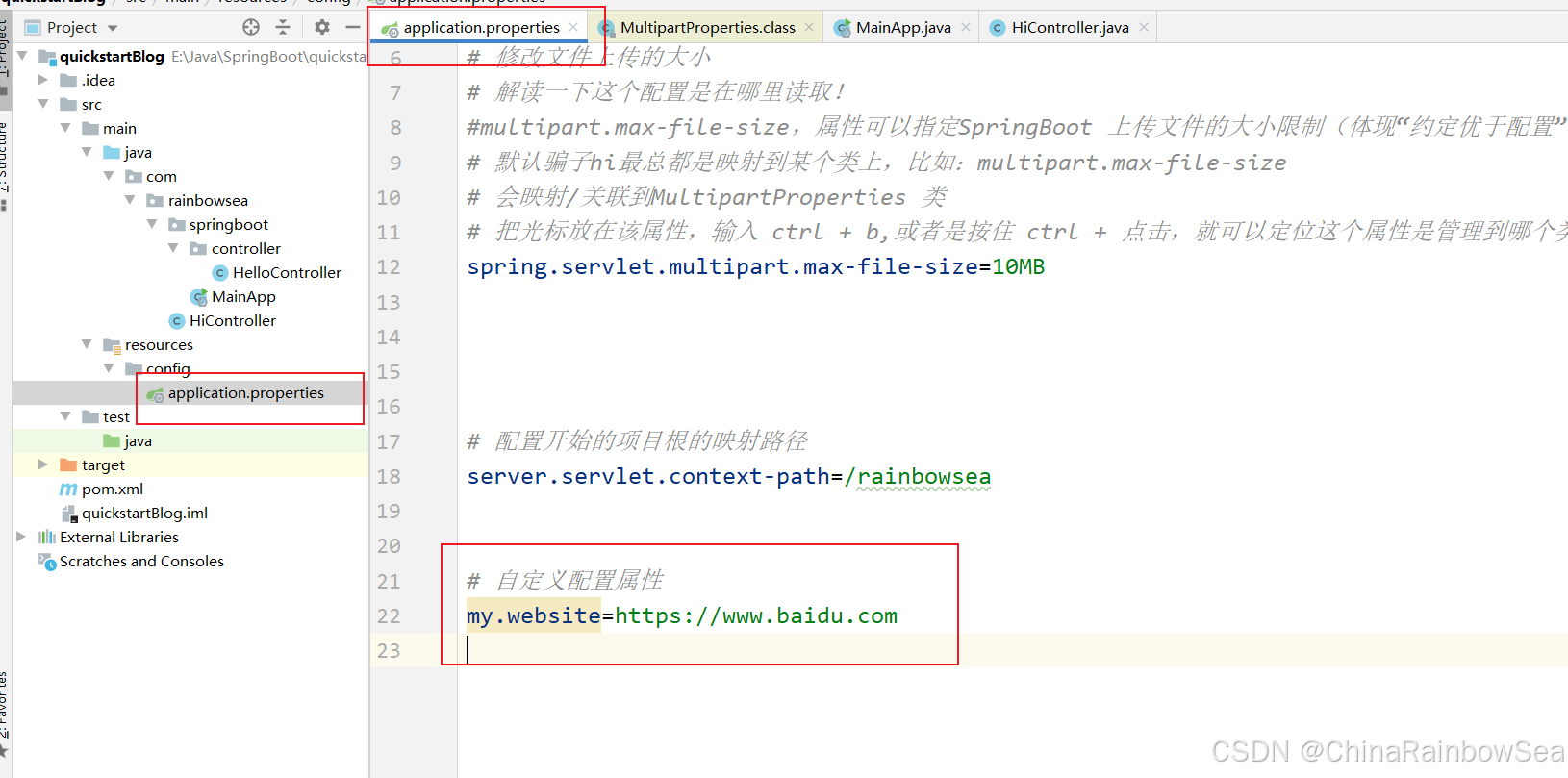The height and width of the screenshot is (778, 1568).
Task: Close the application.properties editor tab
Action: (x=573, y=27)
